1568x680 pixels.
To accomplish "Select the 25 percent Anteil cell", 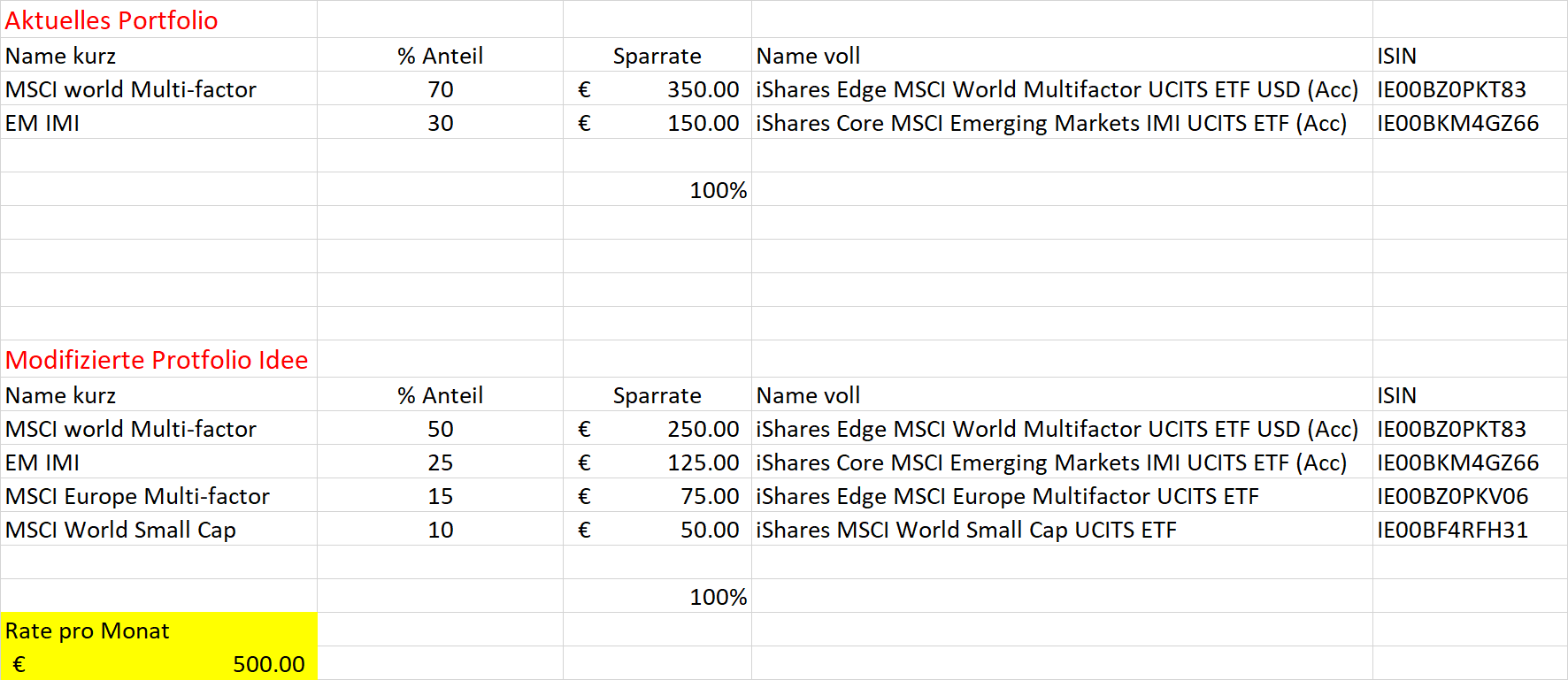I will (440, 462).
